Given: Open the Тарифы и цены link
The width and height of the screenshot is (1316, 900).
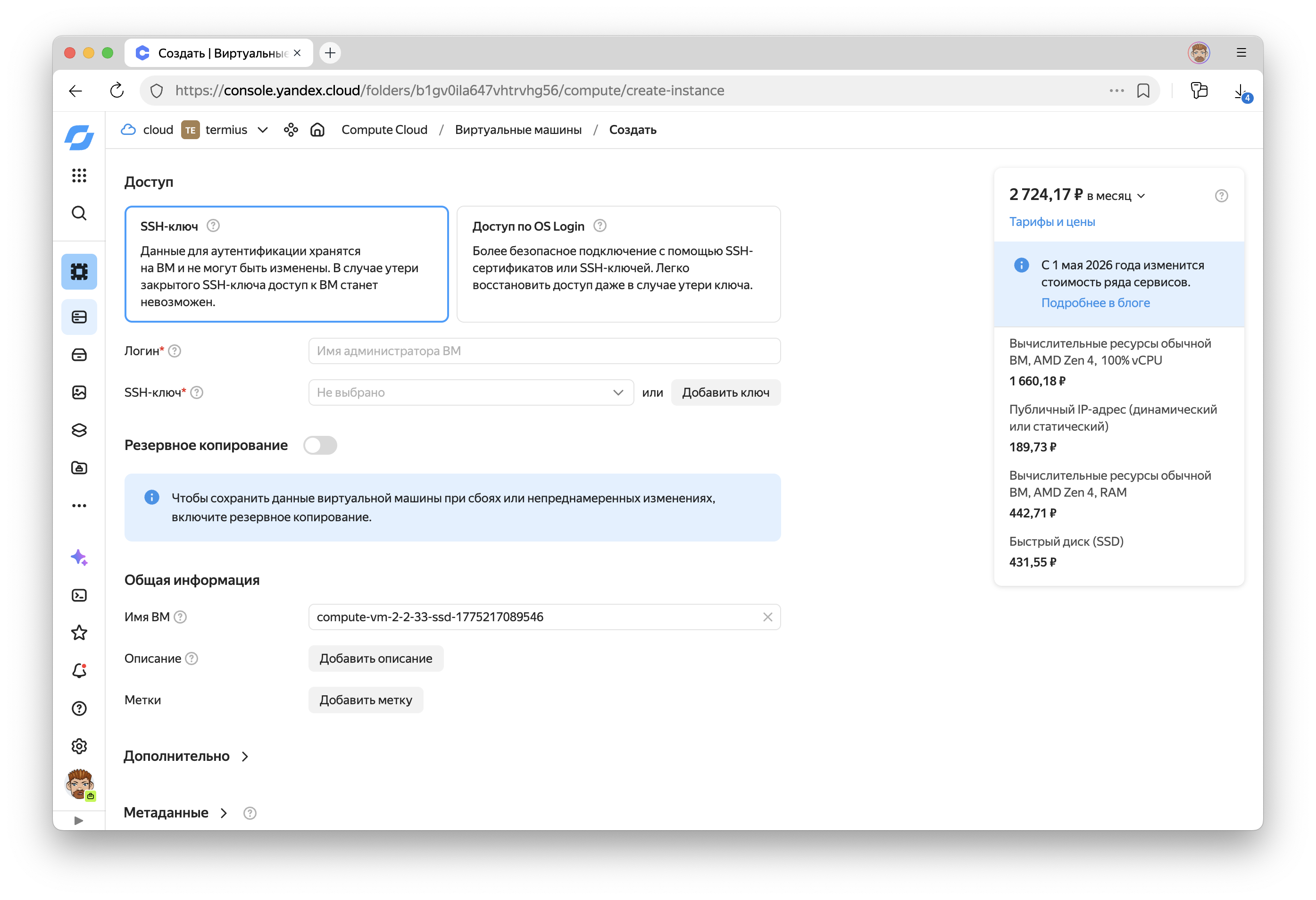Looking at the screenshot, I should tap(1051, 222).
